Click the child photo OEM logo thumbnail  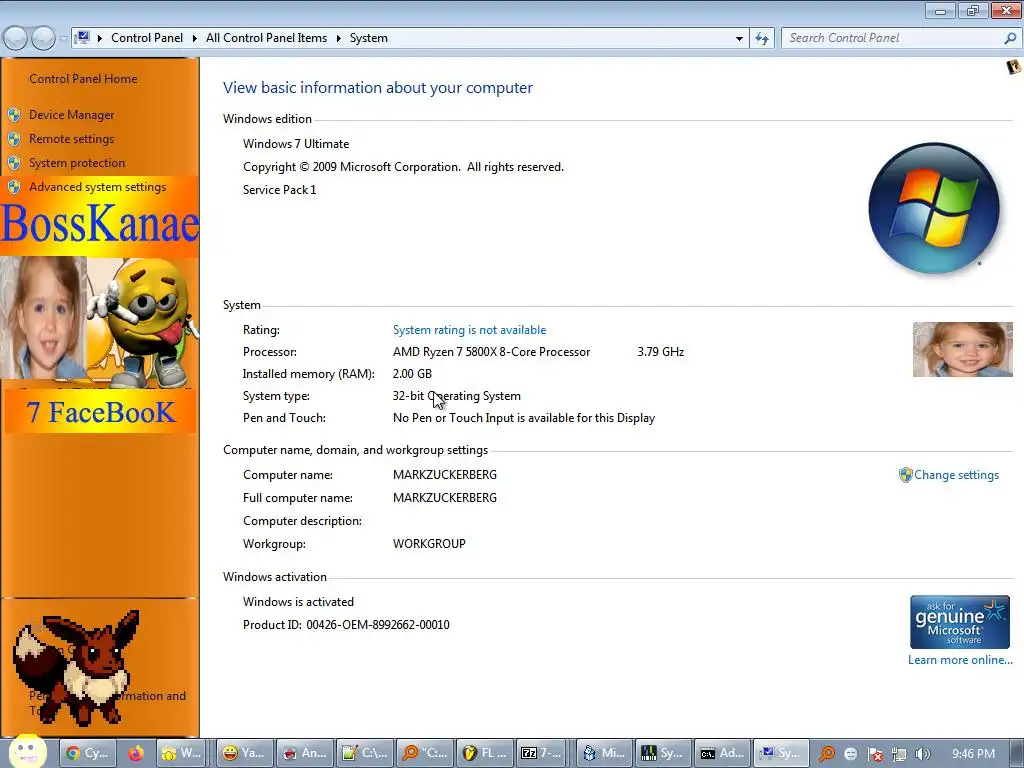point(963,349)
